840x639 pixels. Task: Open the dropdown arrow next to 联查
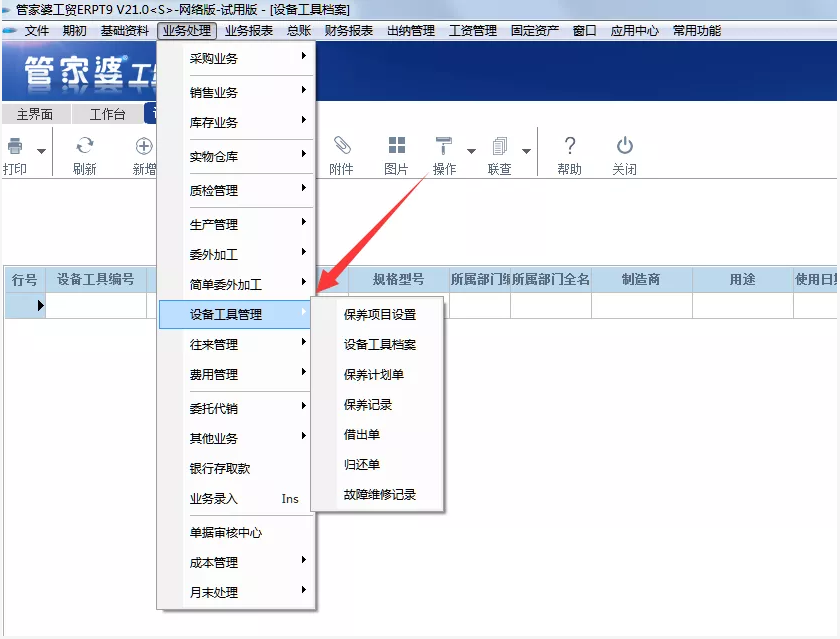(527, 151)
